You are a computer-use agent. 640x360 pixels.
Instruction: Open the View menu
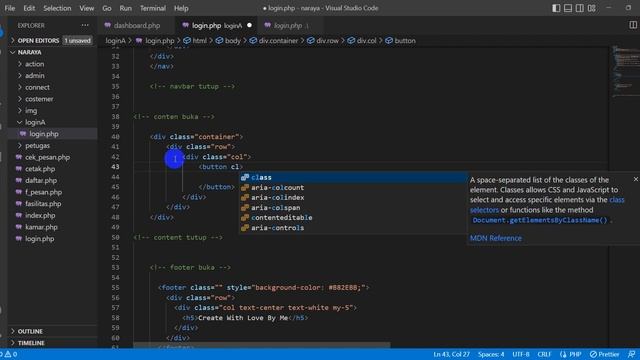click(87, 8)
